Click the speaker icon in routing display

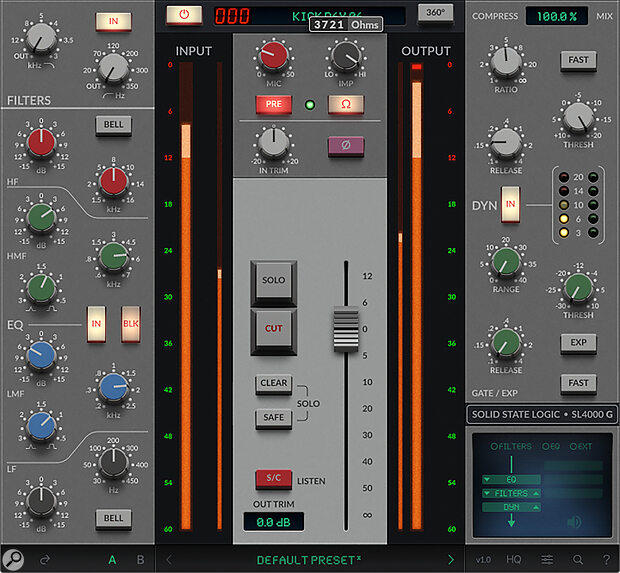coord(574,522)
